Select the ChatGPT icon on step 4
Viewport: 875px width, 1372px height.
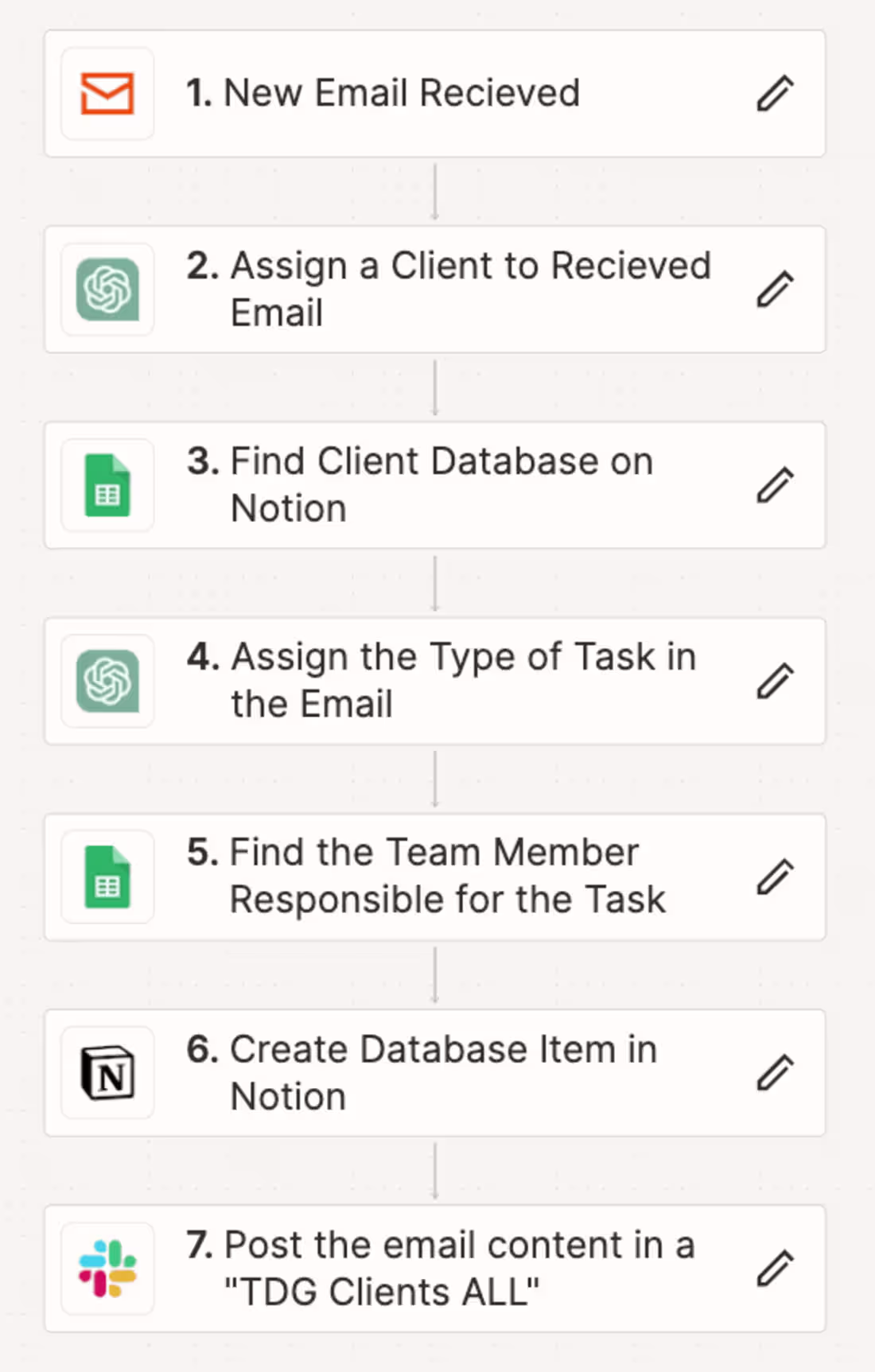click(107, 682)
